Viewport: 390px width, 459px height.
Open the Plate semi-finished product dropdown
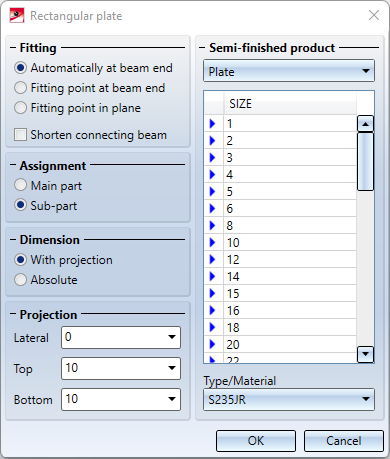coord(289,71)
